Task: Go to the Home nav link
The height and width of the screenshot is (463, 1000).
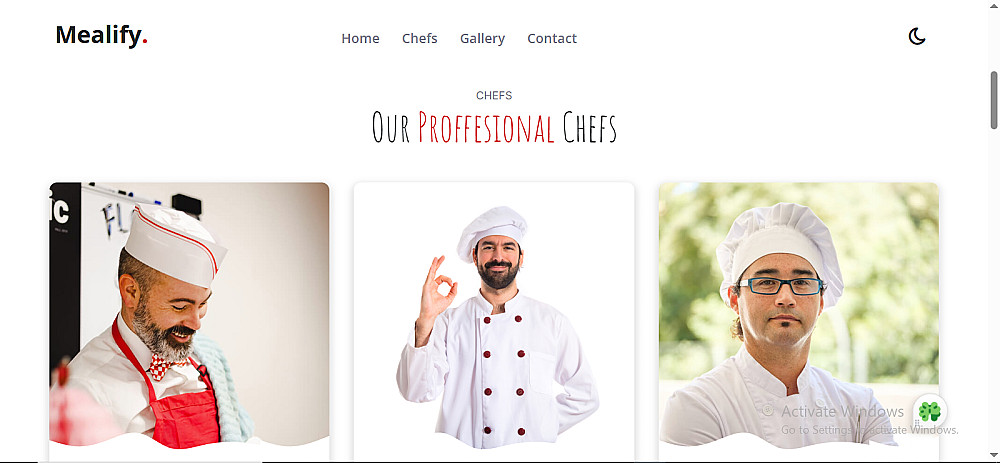Action: 360,38
